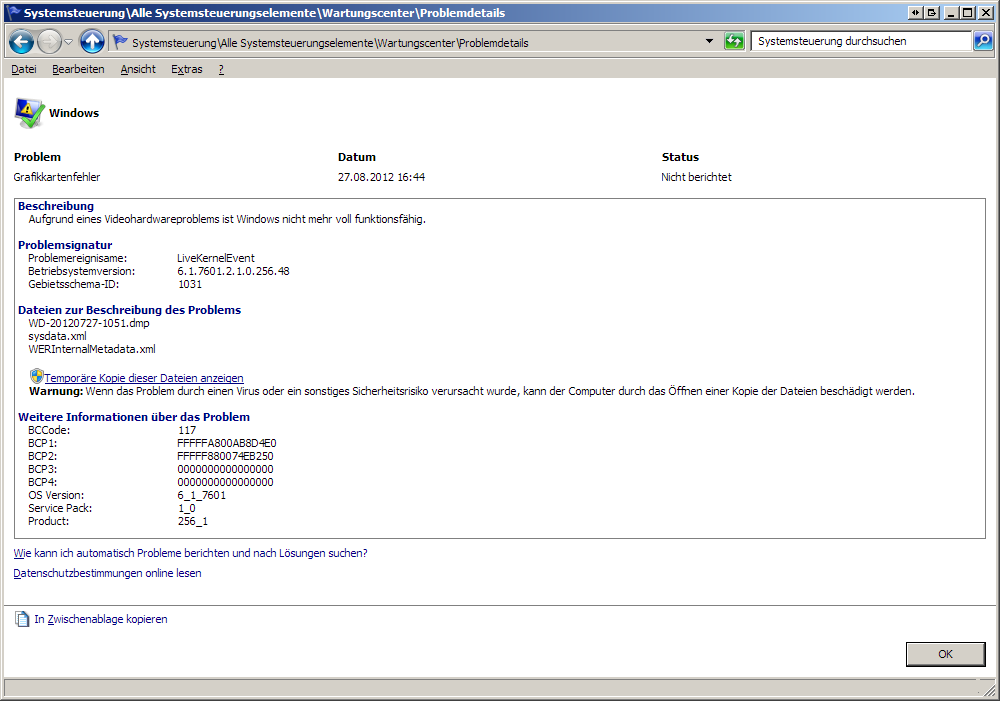Click the OK button
The height and width of the screenshot is (701, 1000).
tap(945, 654)
